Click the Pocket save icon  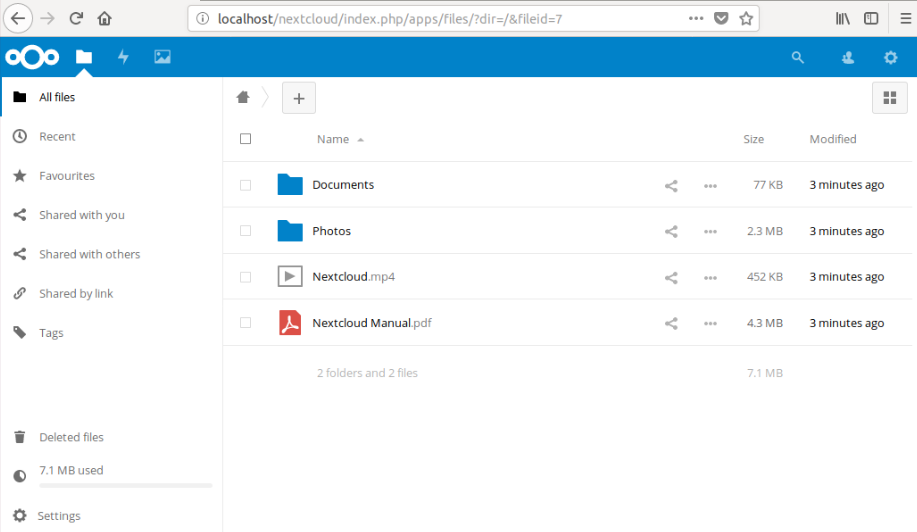coord(721,19)
